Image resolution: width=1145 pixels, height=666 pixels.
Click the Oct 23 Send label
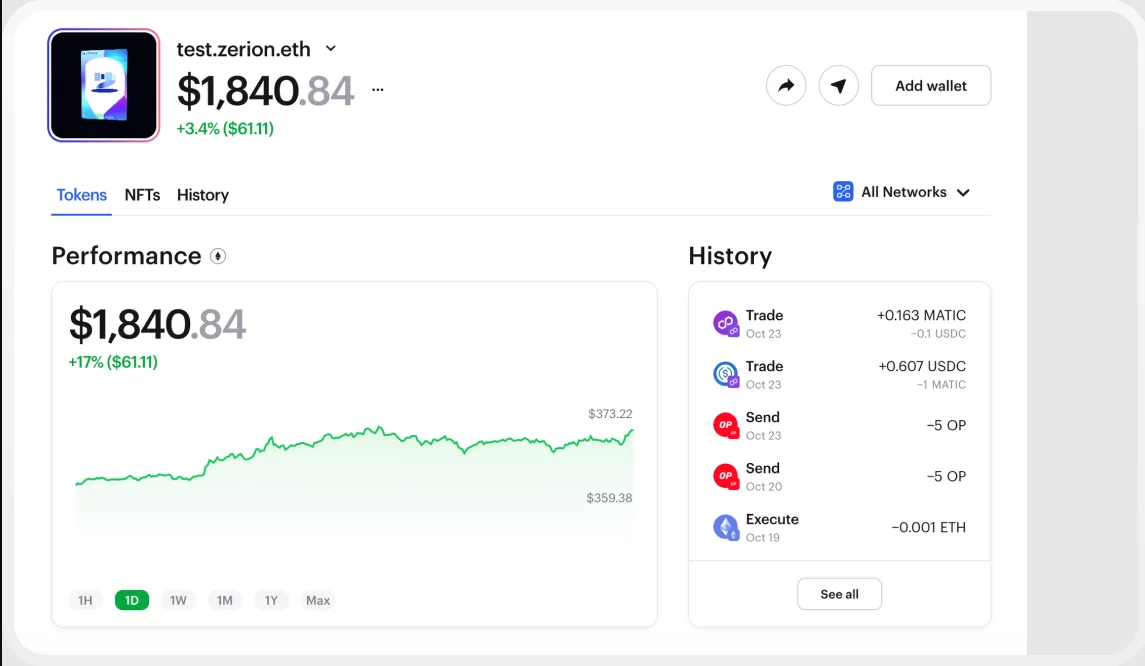tap(762, 417)
